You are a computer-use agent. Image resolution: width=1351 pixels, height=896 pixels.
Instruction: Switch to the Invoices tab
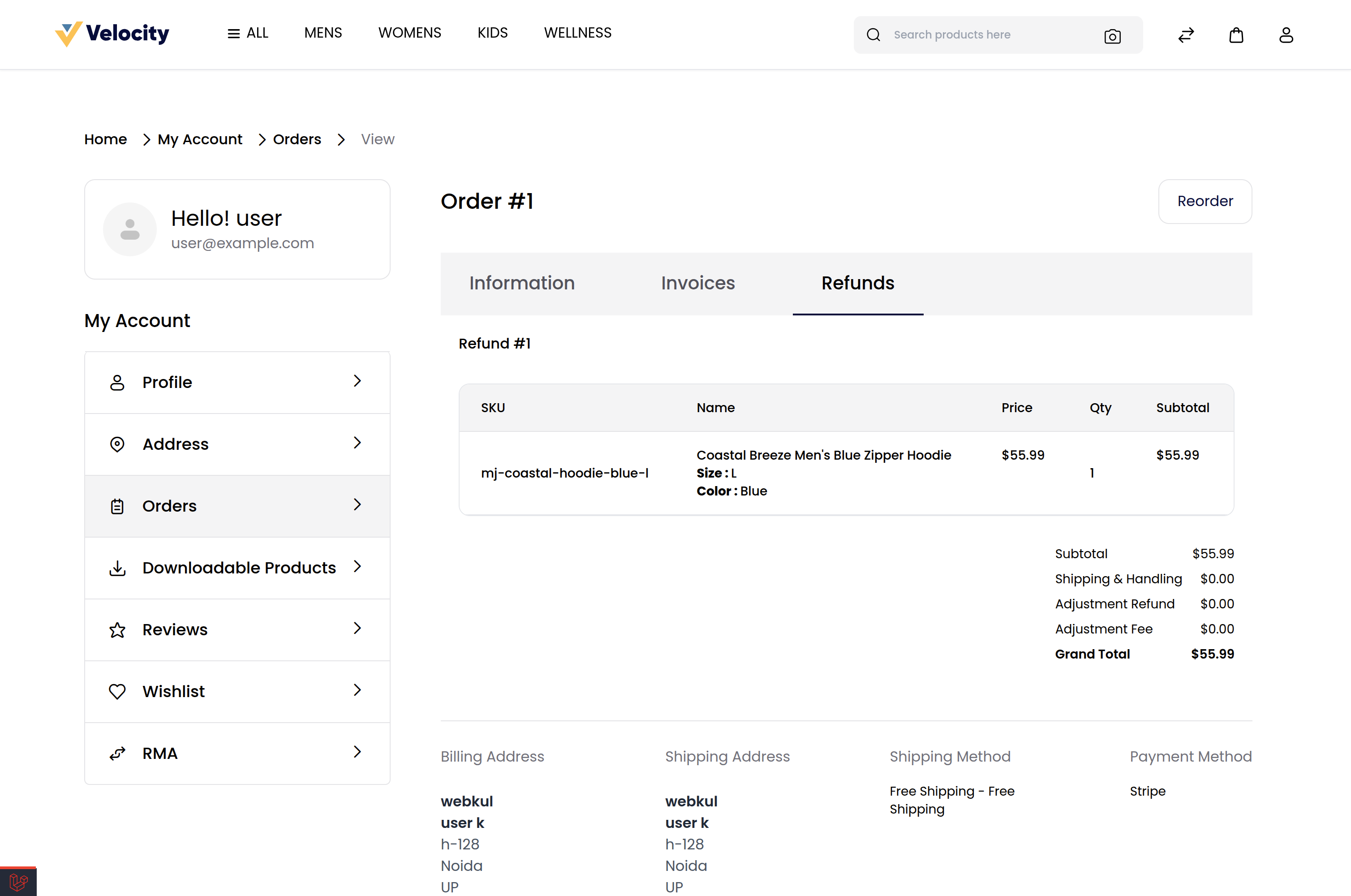point(697,284)
